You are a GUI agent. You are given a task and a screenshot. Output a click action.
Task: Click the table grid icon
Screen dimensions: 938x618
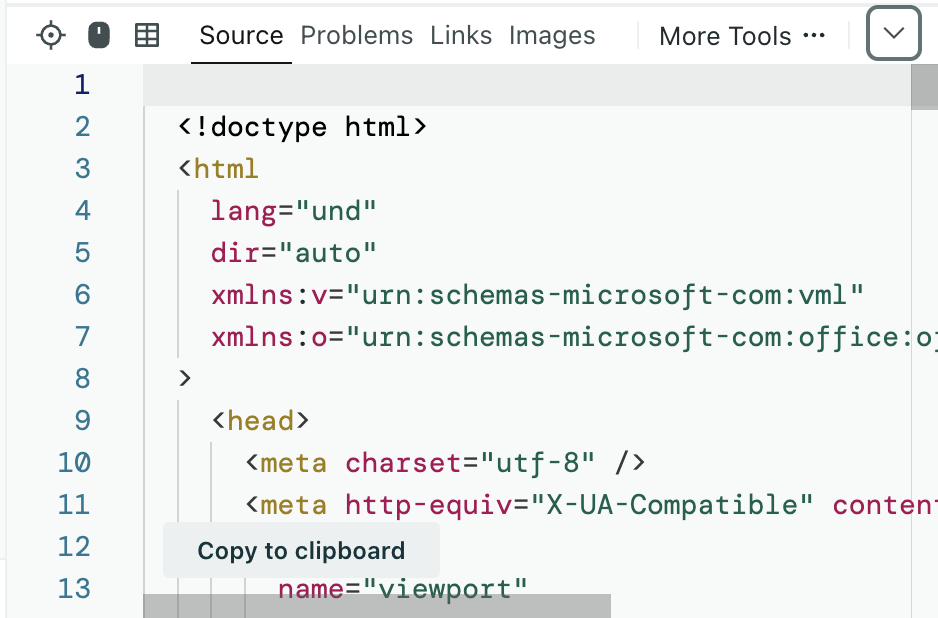147,36
